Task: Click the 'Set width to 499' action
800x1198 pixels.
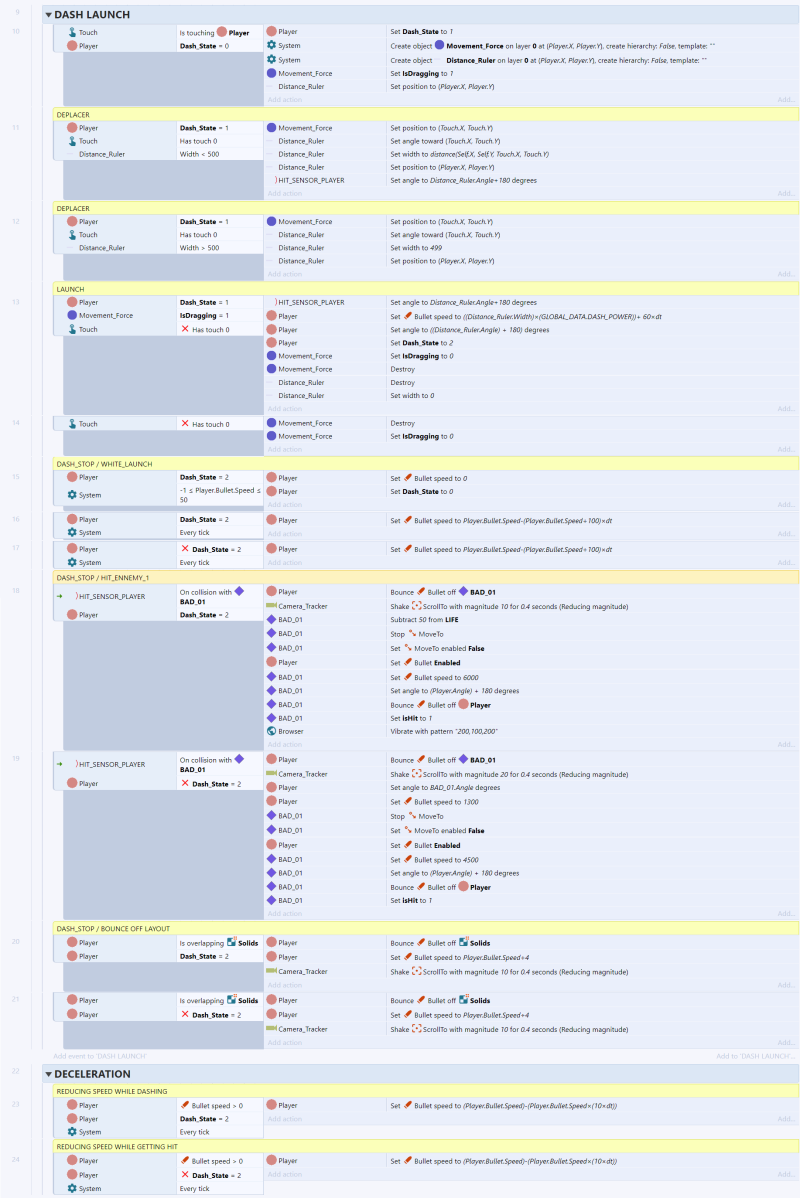Action: (x=416, y=248)
